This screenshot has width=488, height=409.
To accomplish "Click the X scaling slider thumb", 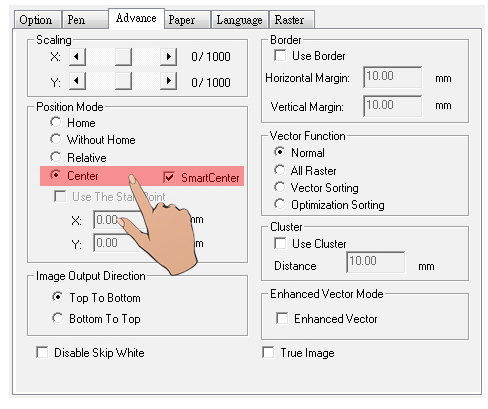I will (123, 57).
